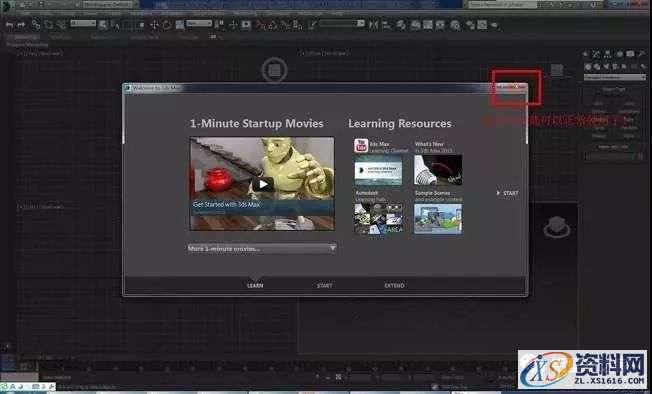This screenshot has height=394, width=652.
Task: Click the Select and Link tool
Action: tap(36, 25)
